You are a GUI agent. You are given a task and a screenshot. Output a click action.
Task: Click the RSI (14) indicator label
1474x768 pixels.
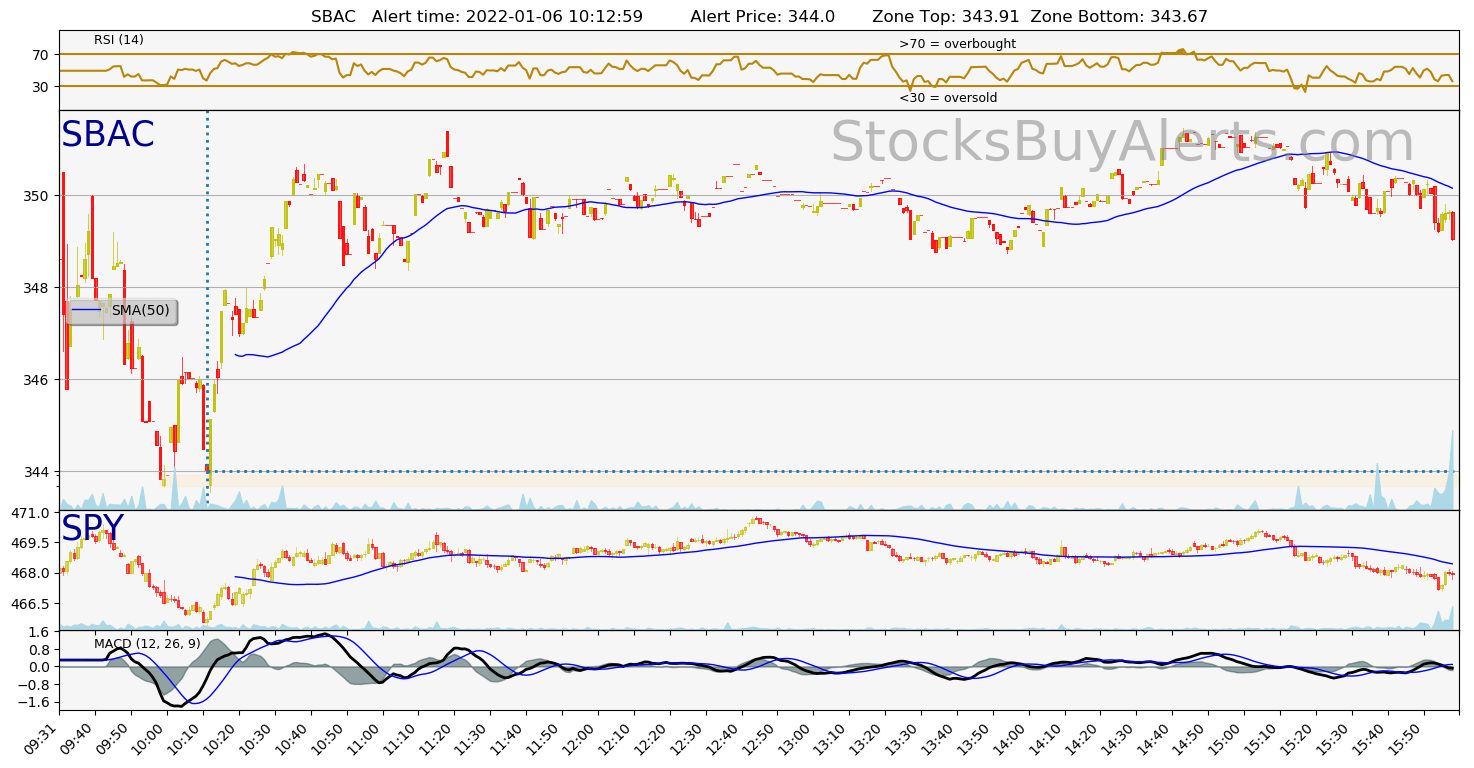click(119, 40)
